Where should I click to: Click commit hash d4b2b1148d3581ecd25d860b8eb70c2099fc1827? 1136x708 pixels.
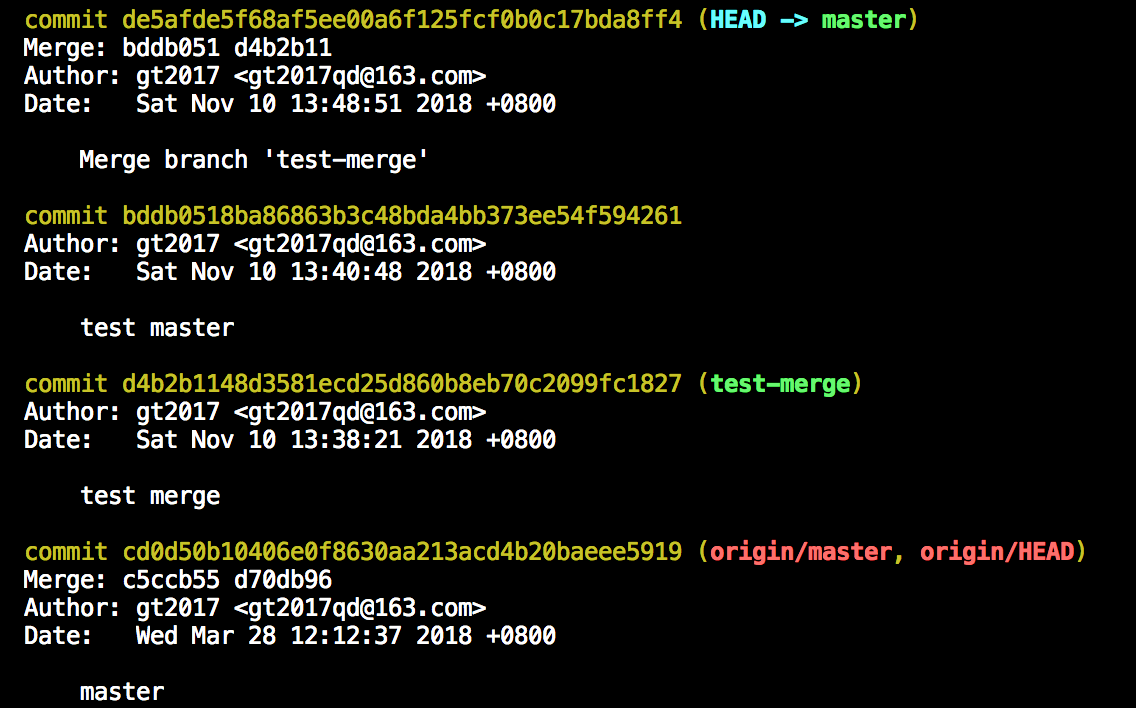402,384
